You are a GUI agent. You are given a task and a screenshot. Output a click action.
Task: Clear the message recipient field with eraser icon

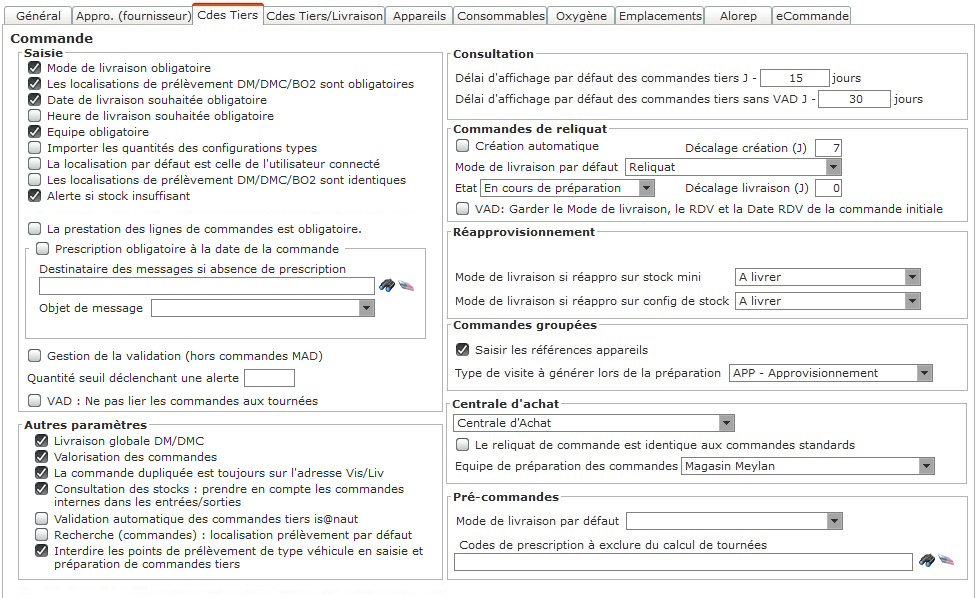[406, 286]
